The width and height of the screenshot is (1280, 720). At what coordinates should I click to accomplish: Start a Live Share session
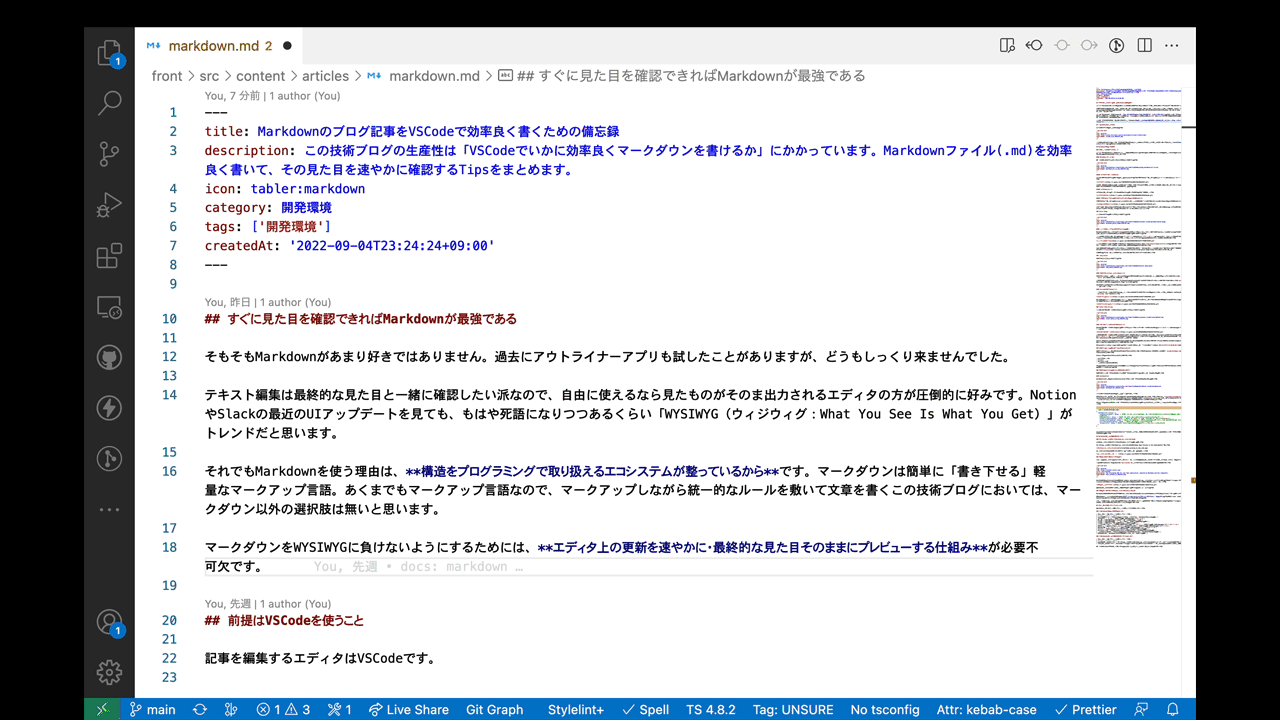(x=409, y=709)
